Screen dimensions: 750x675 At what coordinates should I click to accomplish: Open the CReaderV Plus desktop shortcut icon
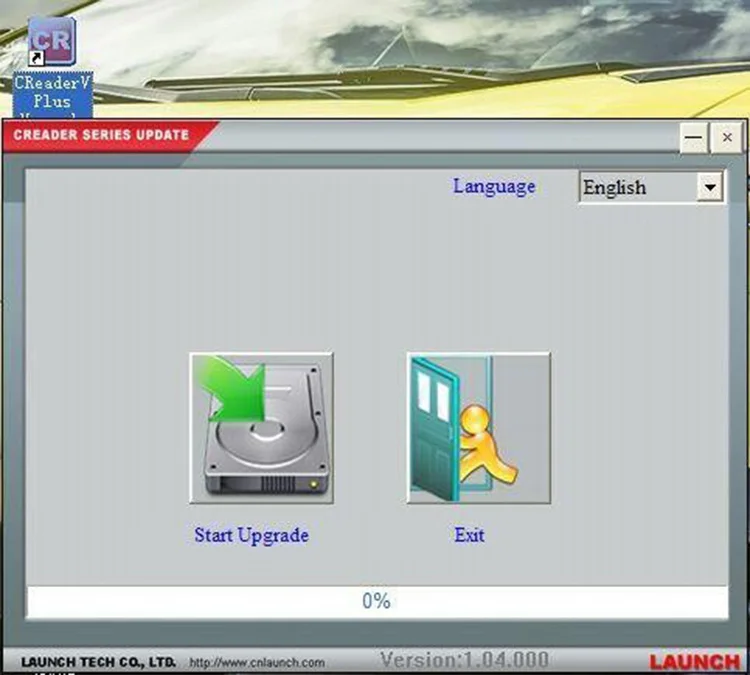52,41
